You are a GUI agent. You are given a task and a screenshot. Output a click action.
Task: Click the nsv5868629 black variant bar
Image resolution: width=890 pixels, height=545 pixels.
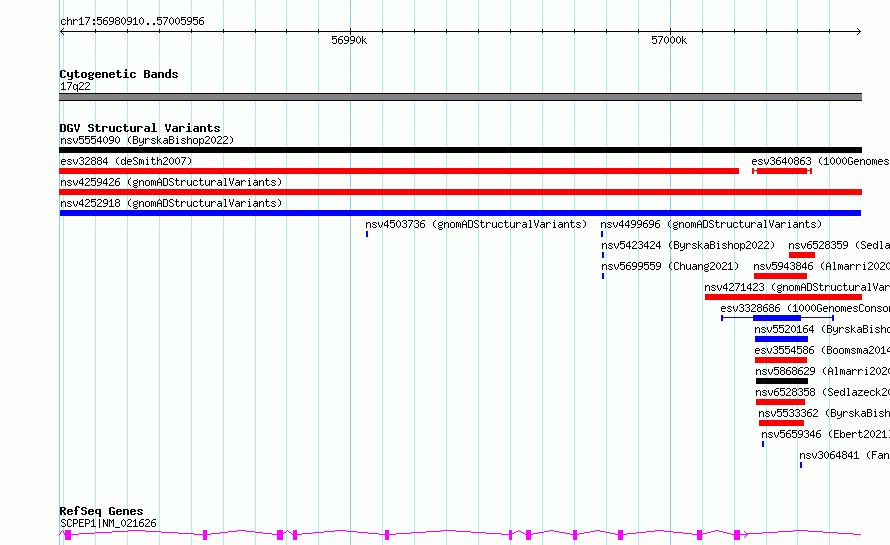pos(782,381)
